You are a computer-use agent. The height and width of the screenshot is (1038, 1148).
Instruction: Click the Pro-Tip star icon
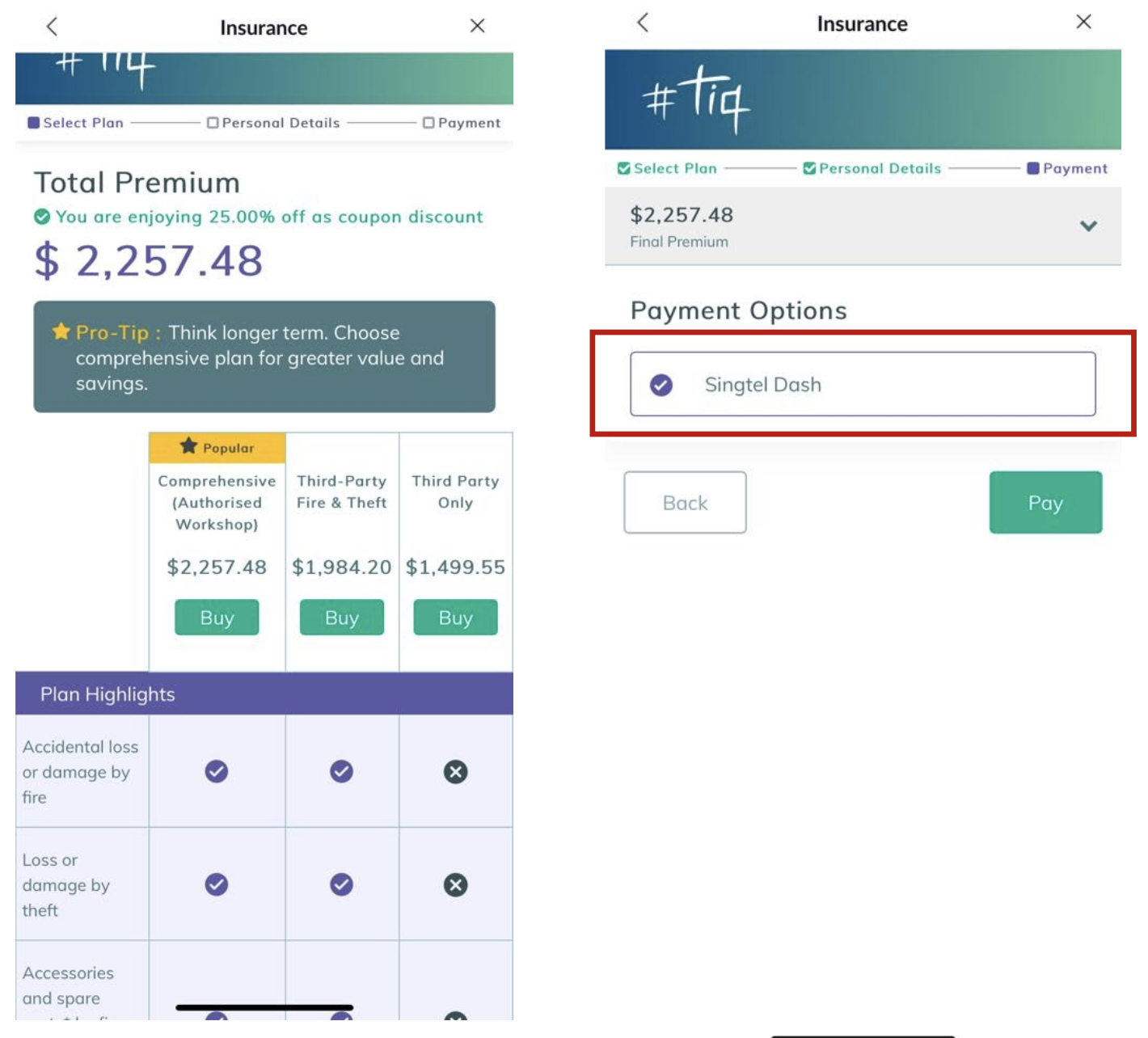pos(61,331)
